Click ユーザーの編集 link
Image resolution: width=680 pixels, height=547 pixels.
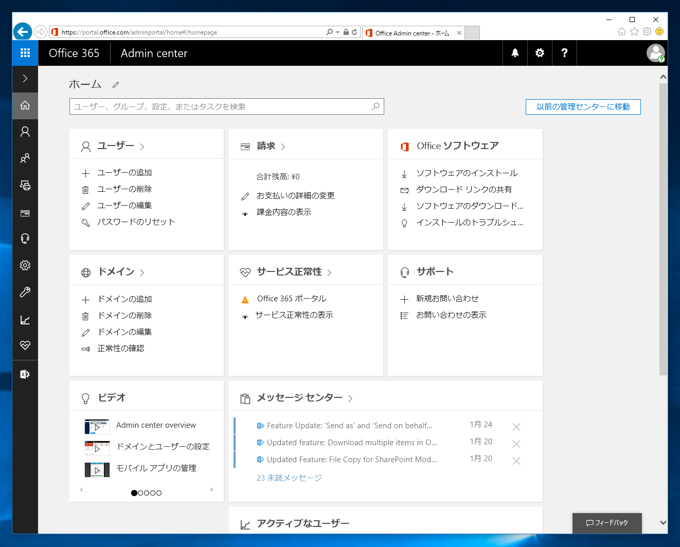[x=124, y=206]
